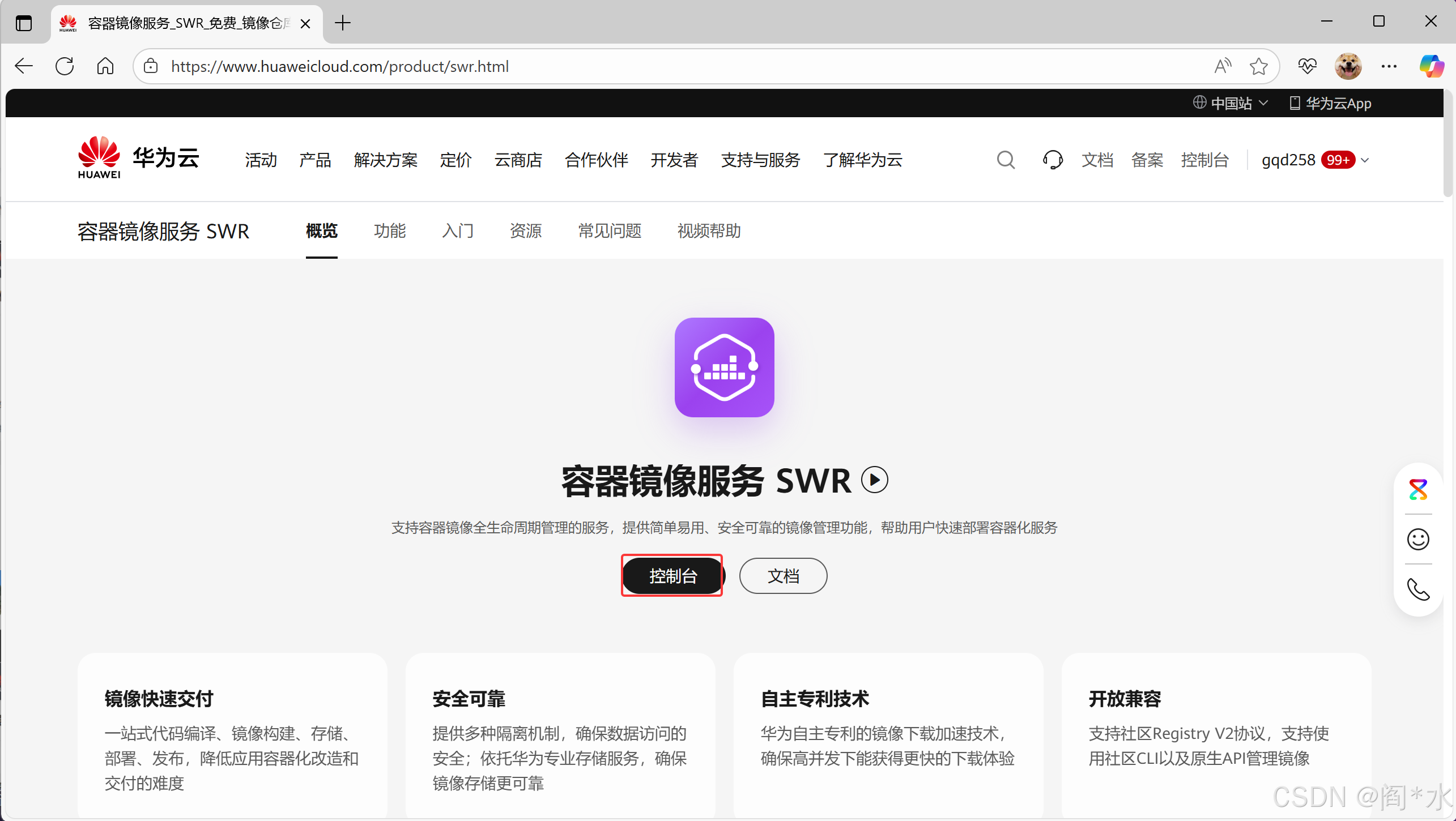Open the 常见问题 tab
1456x821 pixels.
610,231
